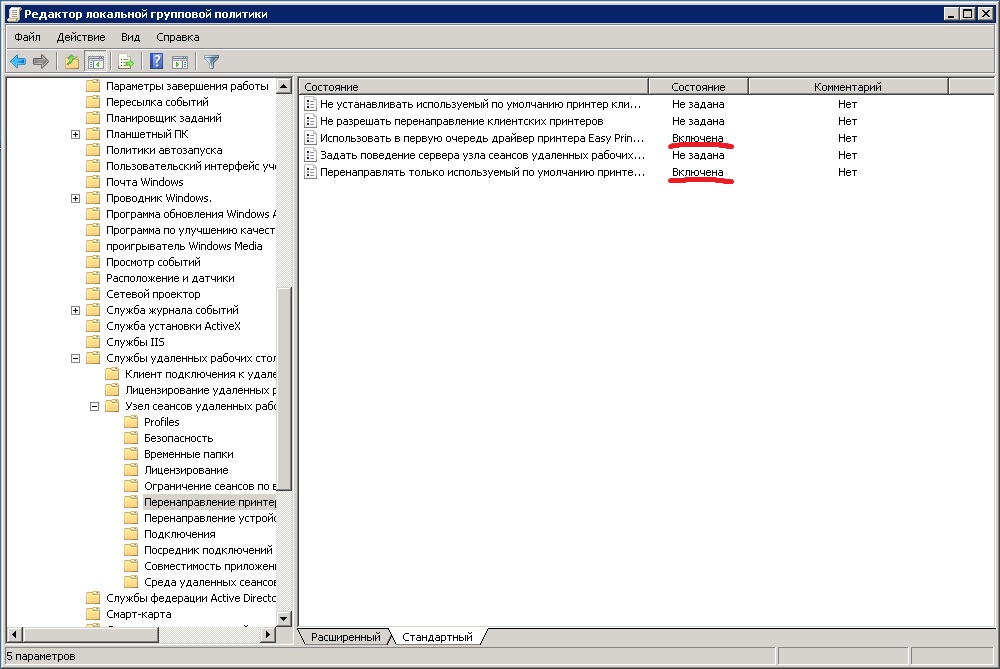Select policy 'Перенаправлять только используемый по умолчанию принтер'
The height and width of the screenshot is (669, 1000).
click(x=482, y=172)
